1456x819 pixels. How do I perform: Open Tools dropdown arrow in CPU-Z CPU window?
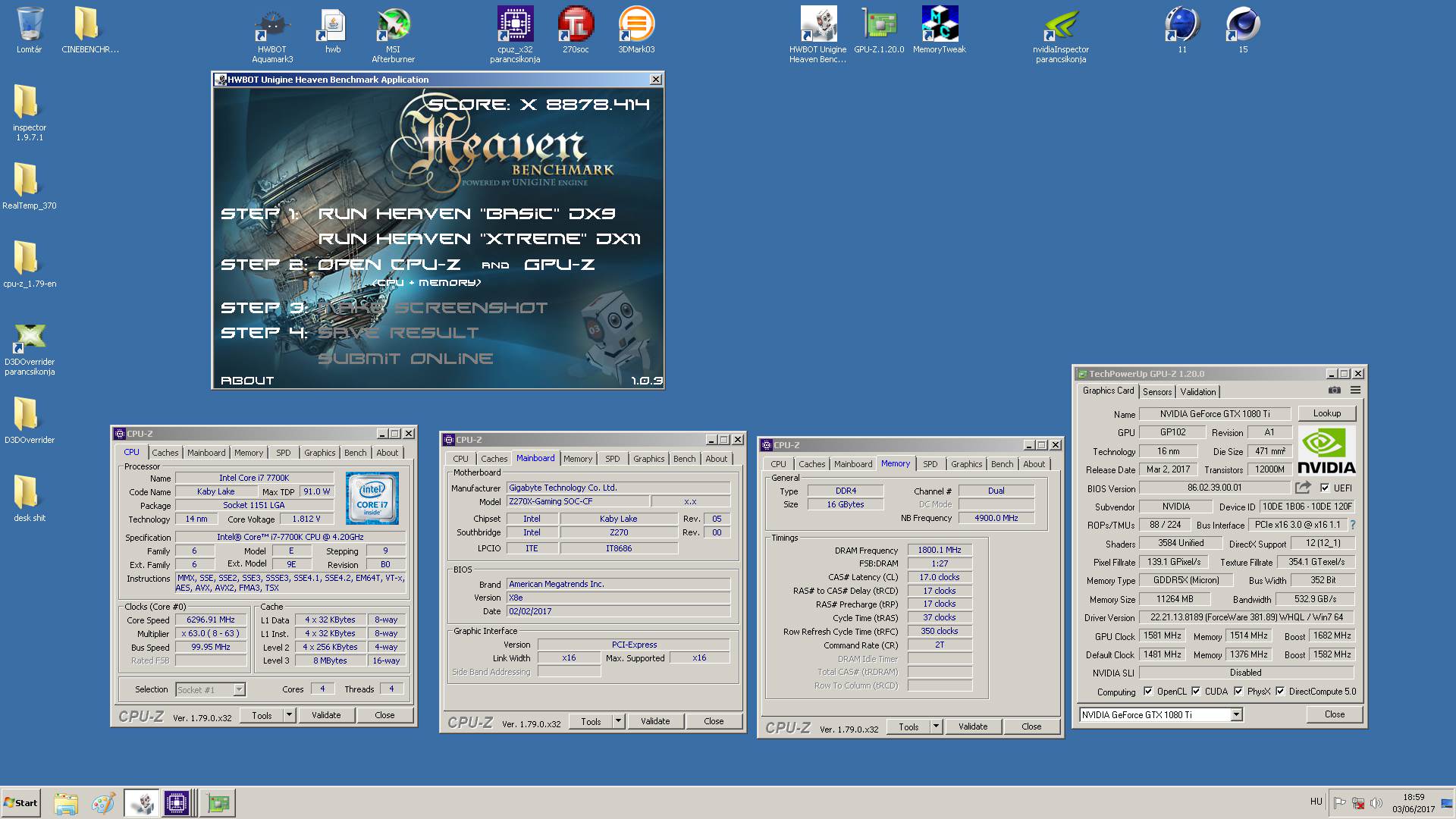[289, 715]
